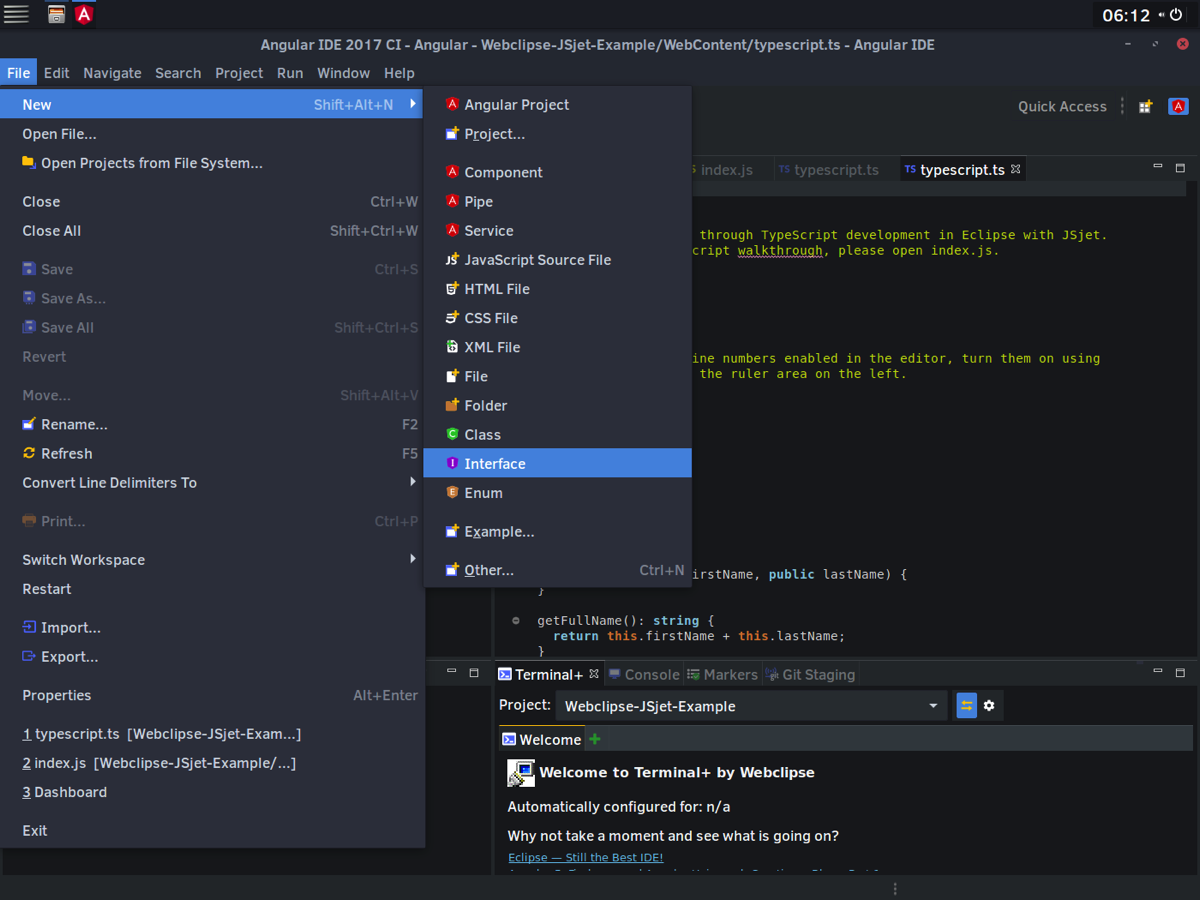Screen dimensions: 1200x900
Task: Switch to the Git Staging tab
Action: (x=810, y=675)
